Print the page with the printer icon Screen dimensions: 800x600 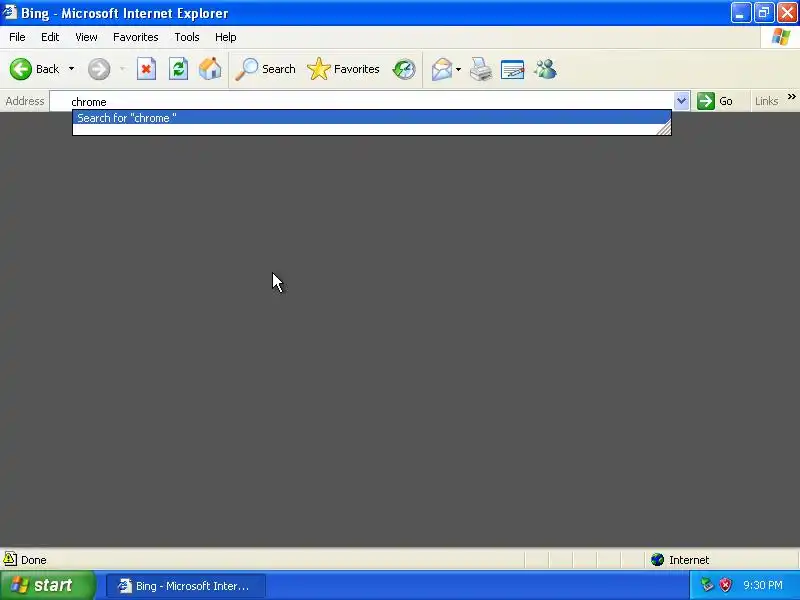tap(481, 69)
